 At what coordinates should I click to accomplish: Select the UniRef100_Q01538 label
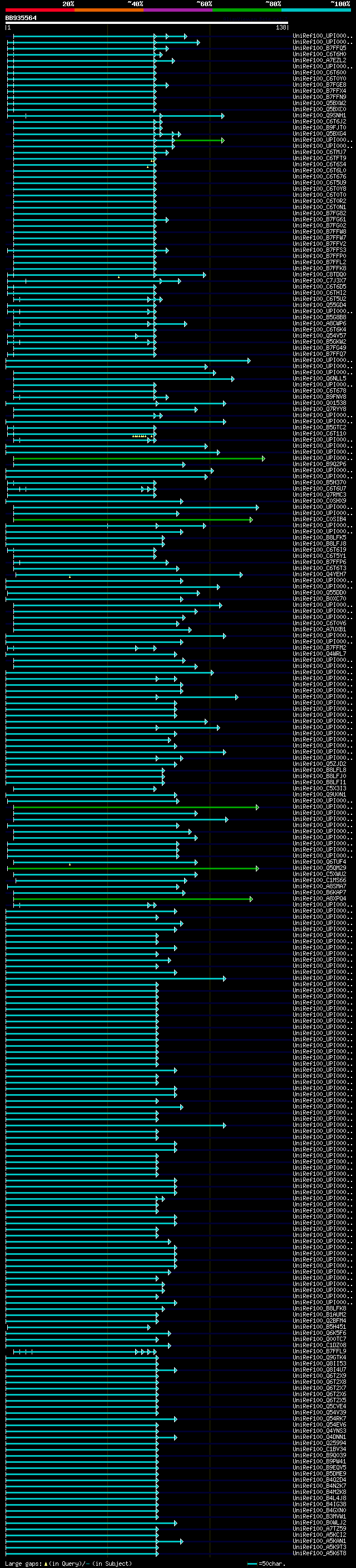[319, 403]
